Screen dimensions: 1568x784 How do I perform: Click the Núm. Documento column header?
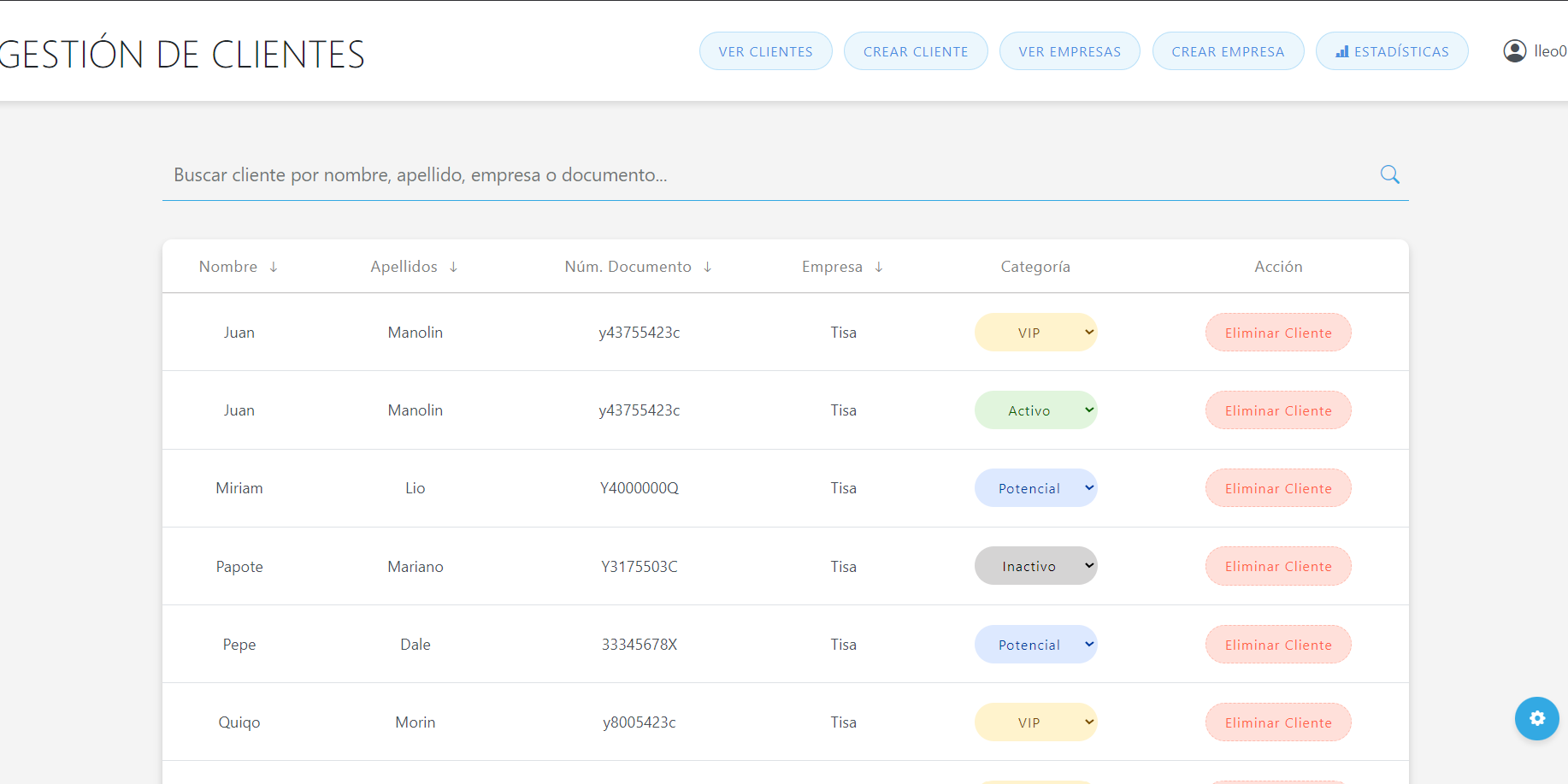coord(628,267)
